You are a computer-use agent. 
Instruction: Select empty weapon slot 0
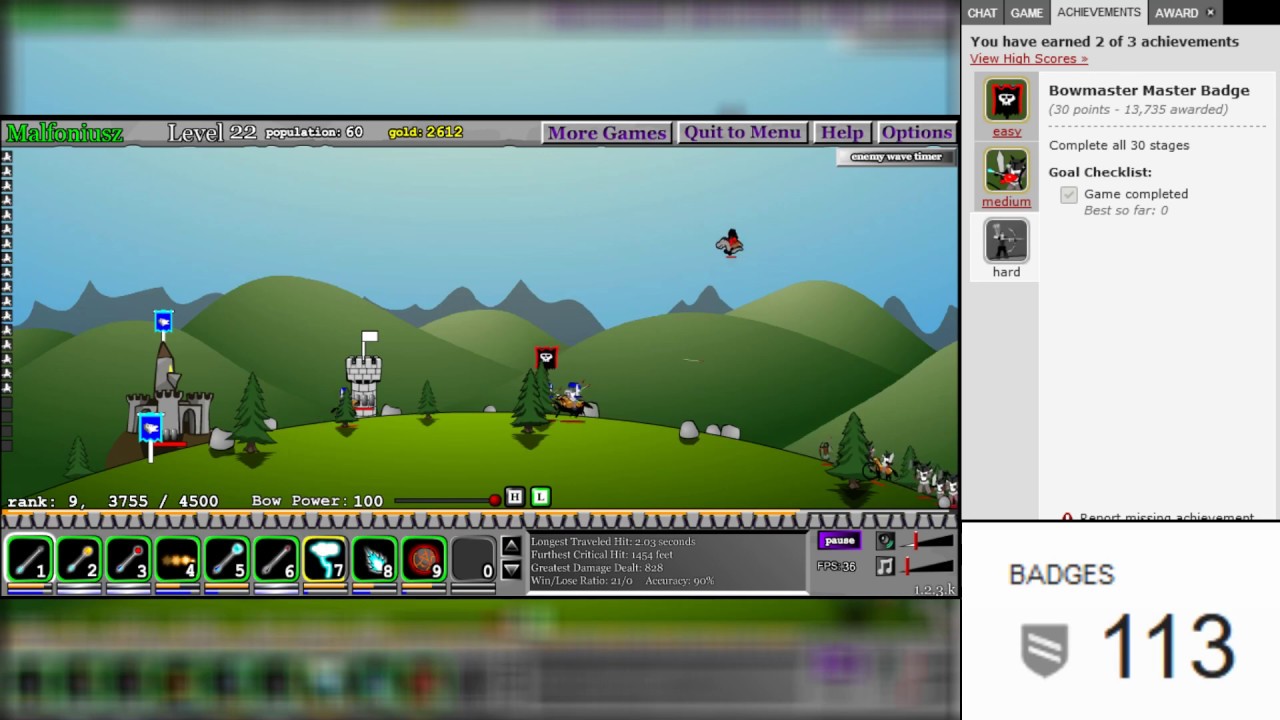pos(473,559)
